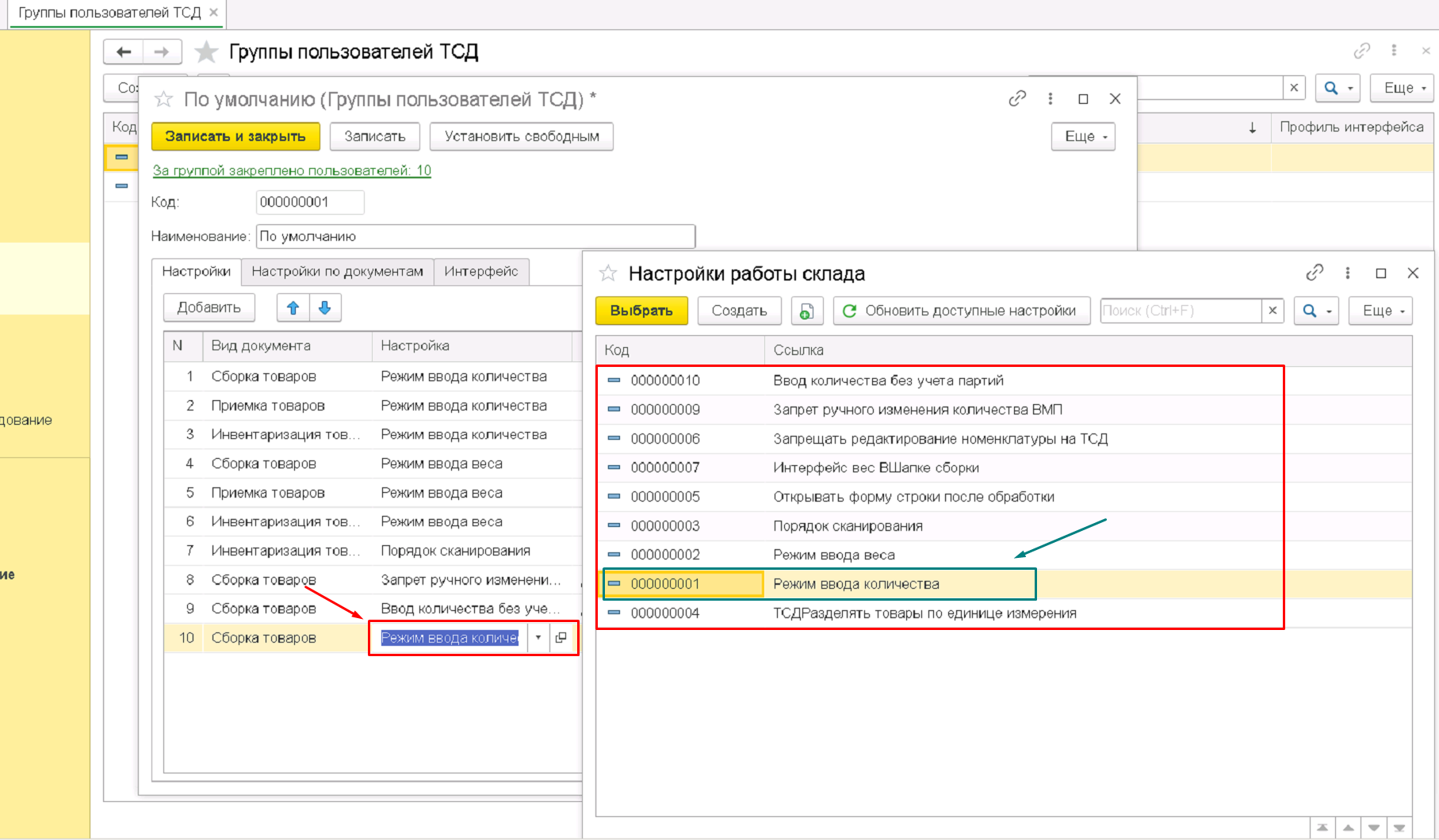
Task: Expand search options dropdown in warehouse settings
Action: click(1316, 311)
